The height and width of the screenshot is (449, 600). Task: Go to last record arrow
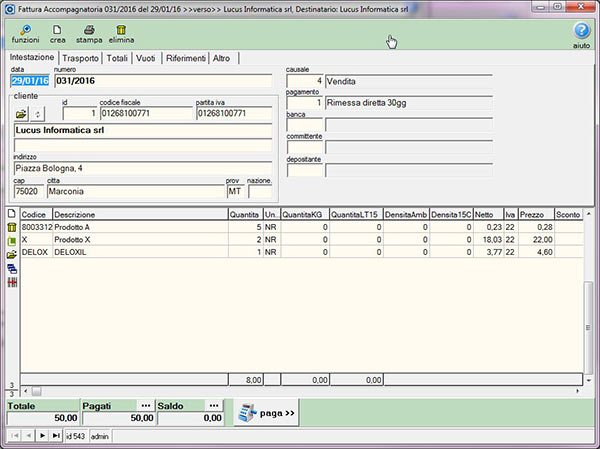tap(56, 436)
